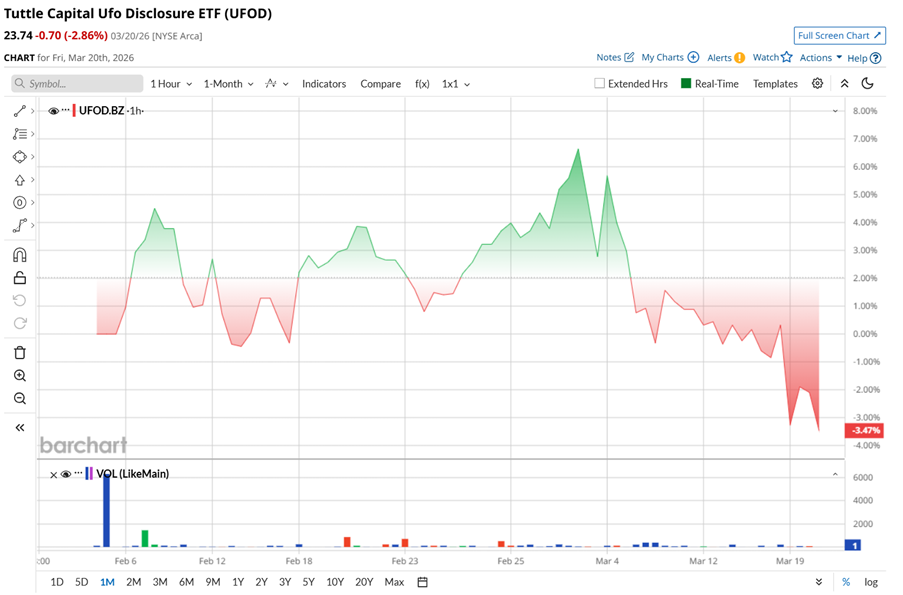The height and width of the screenshot is (595, 903).
Task: Zoom out with the magnifier minus
Action: click(x=20, y=399)
